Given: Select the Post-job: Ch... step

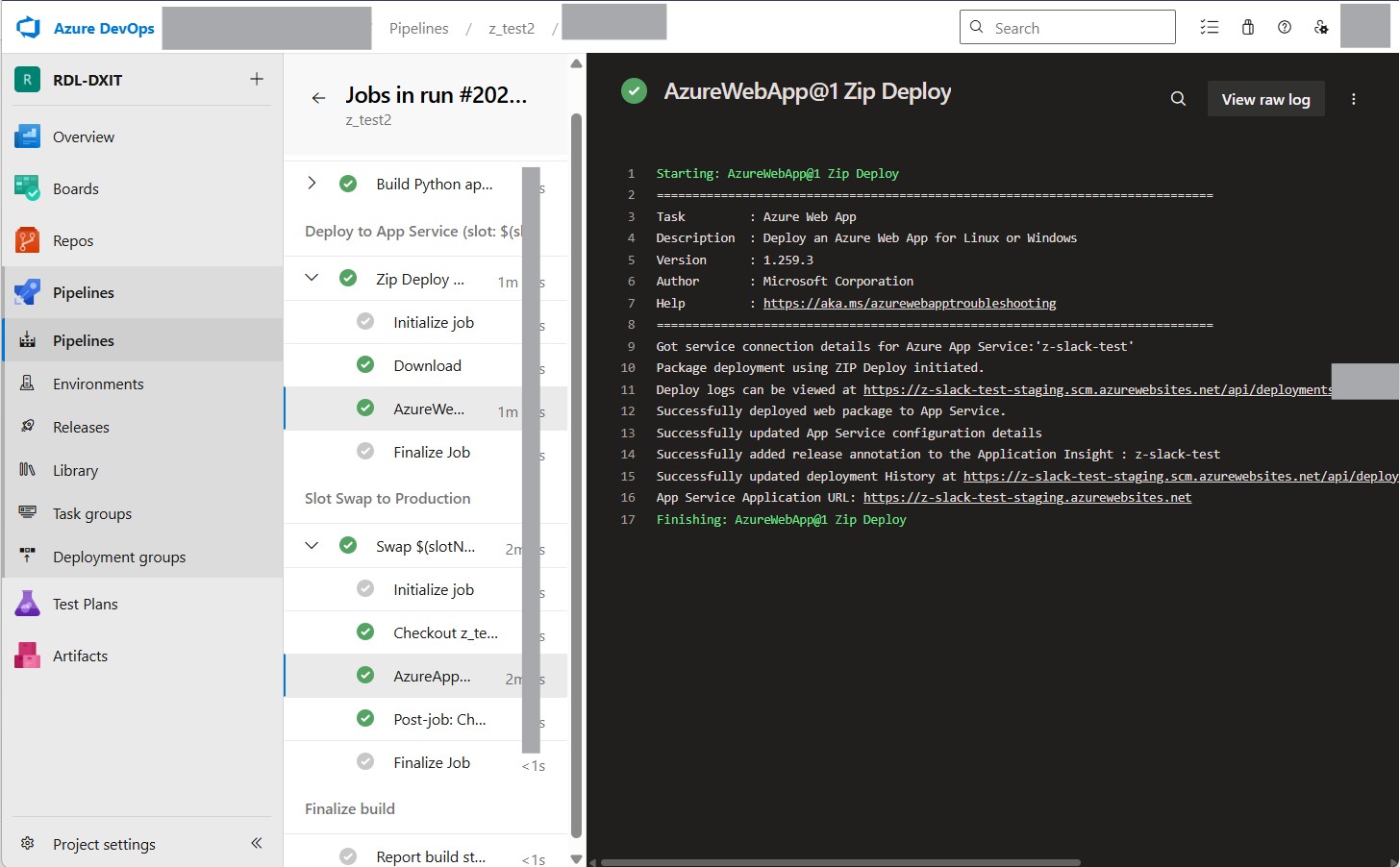Looking at the screenshot, I should 425,719.
